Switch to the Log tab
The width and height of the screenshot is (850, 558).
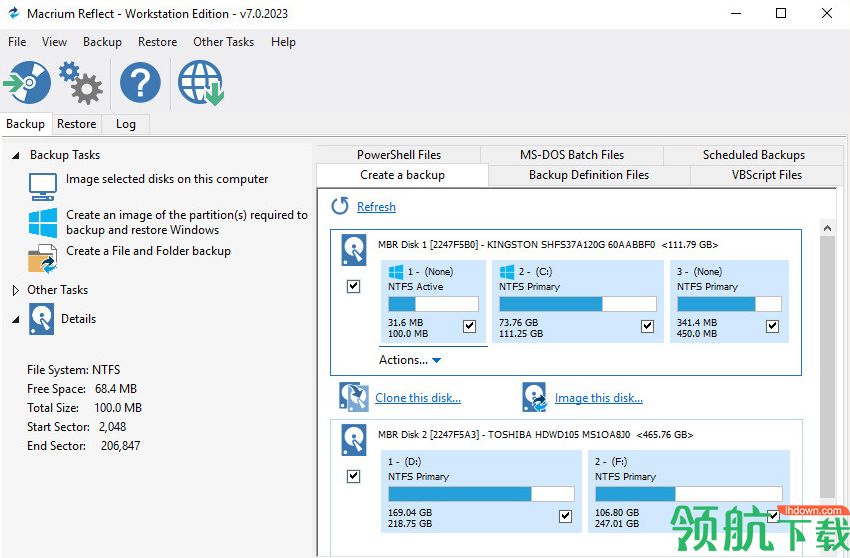125,124
